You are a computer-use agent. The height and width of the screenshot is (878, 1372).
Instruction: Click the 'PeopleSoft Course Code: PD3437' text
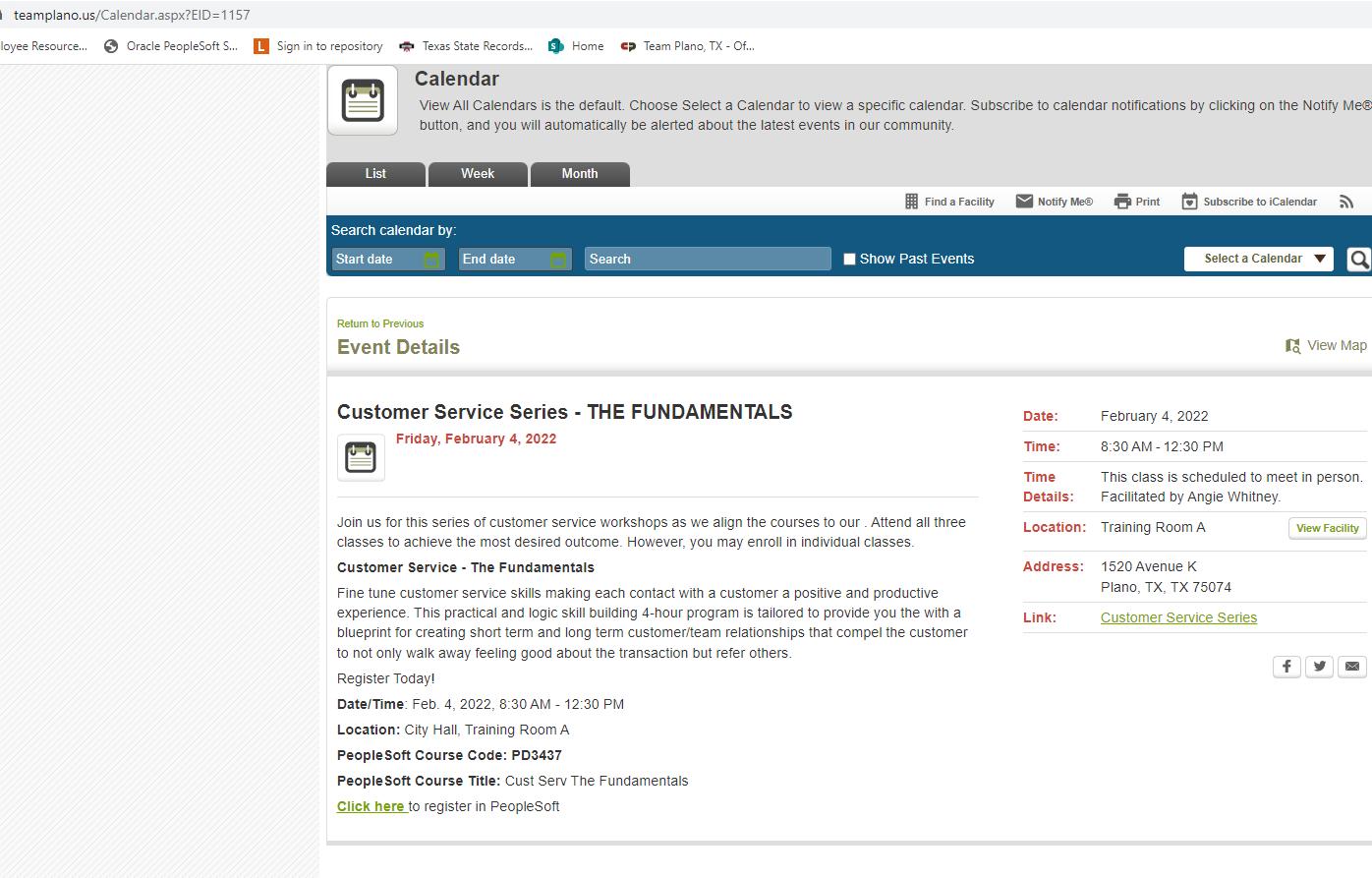coord(449,755)
